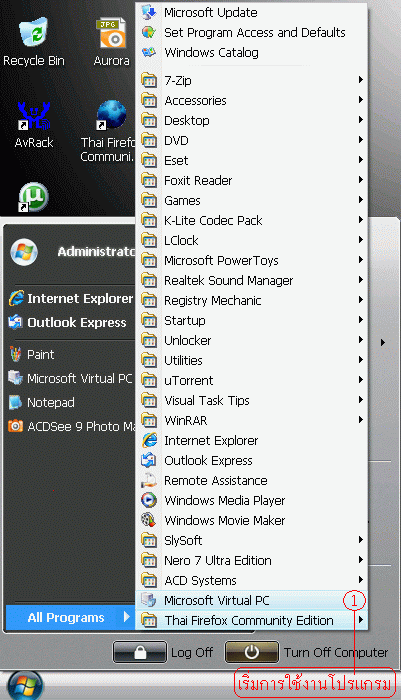Screen dimensions: 401x700
Task: Open the Registry Mechanic folder
Action: tap(251, 300)
